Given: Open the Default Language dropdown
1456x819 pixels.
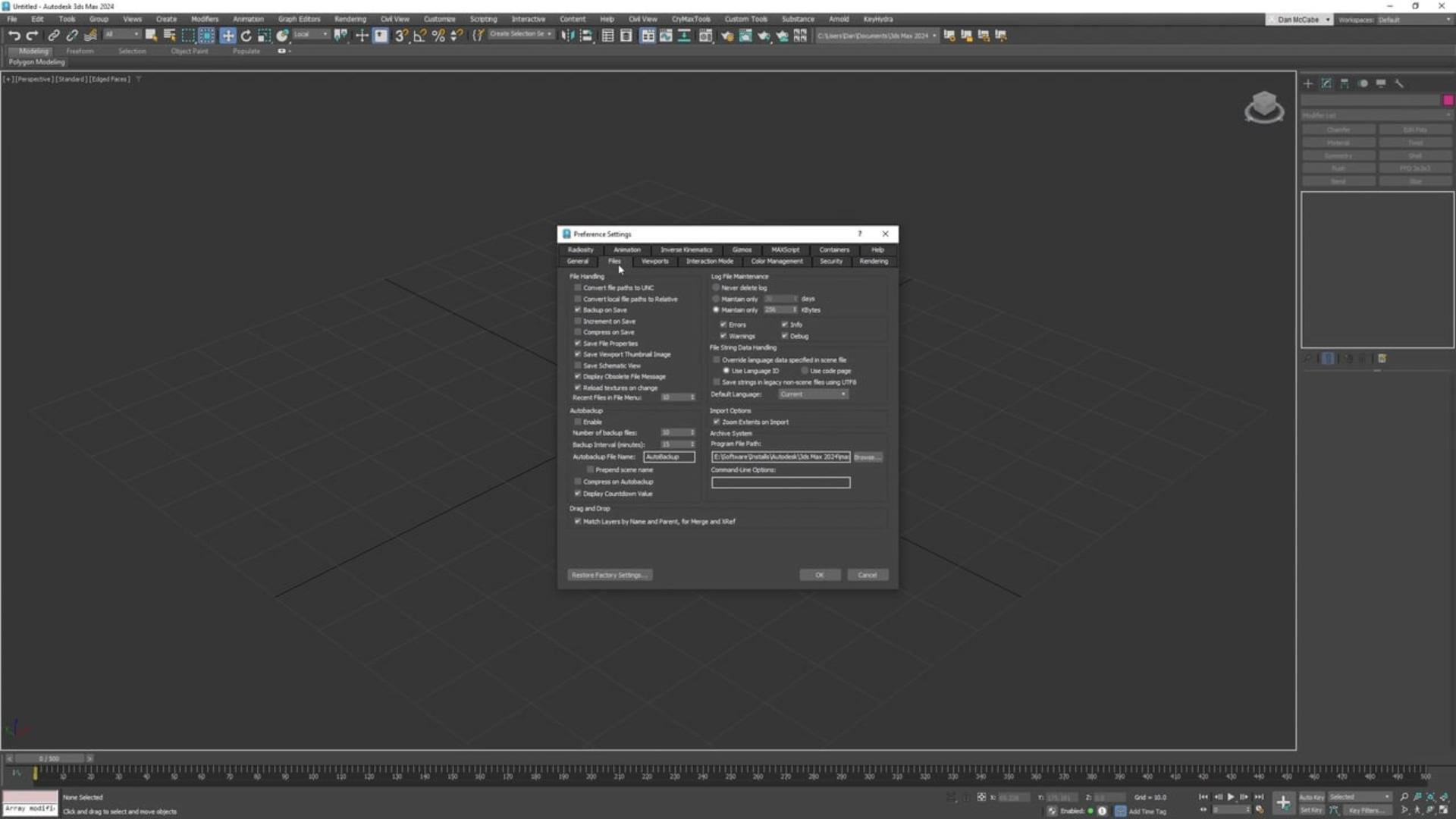Looking at the screenshot, I should coord(813,394).
